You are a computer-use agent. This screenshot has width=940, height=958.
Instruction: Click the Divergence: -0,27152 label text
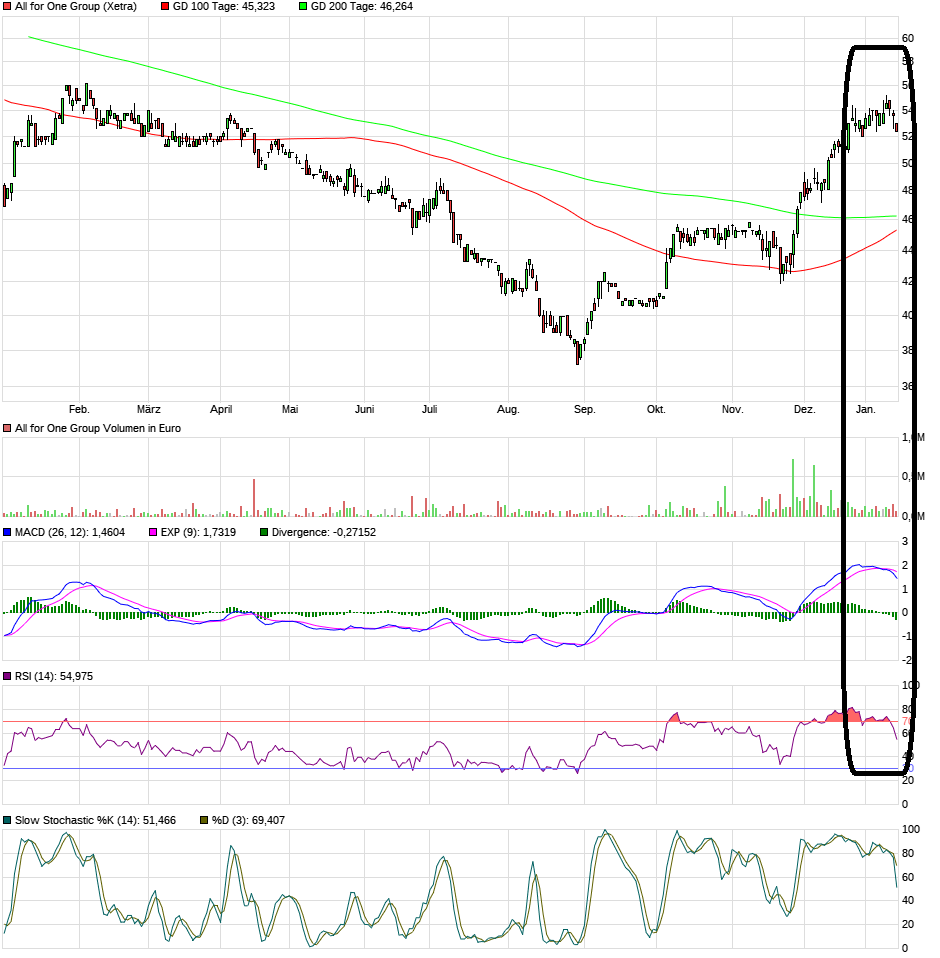(x=323, y=533)
